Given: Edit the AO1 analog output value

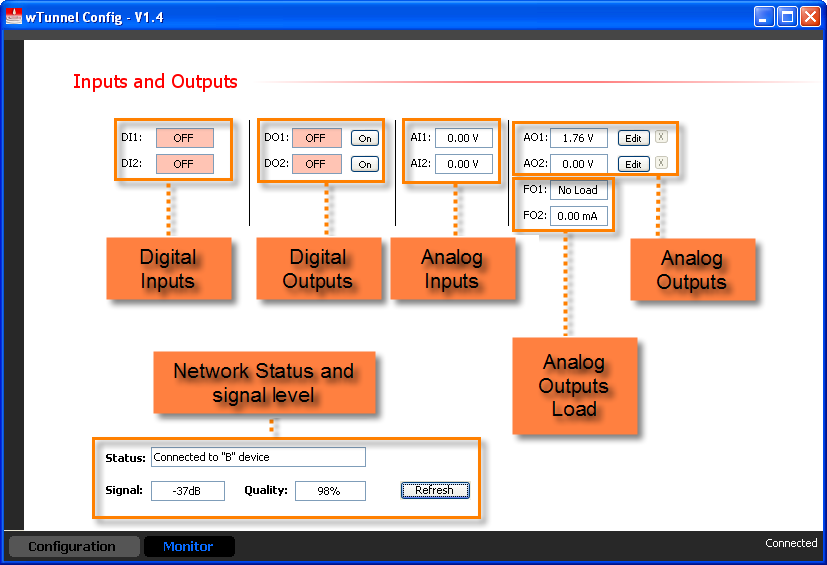Looking at the screenshot, I should point(633,138).
